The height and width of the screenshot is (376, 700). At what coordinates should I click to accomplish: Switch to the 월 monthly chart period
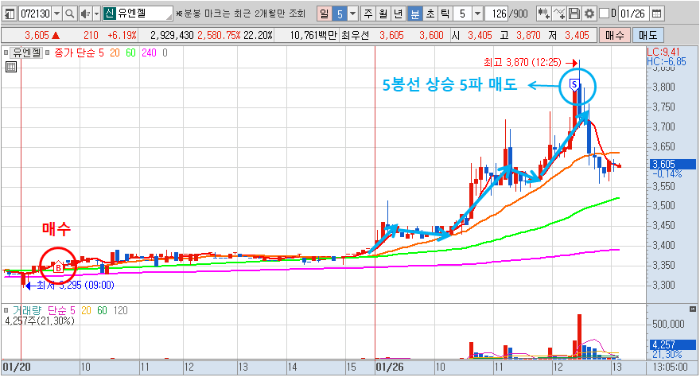coord(383,14)
